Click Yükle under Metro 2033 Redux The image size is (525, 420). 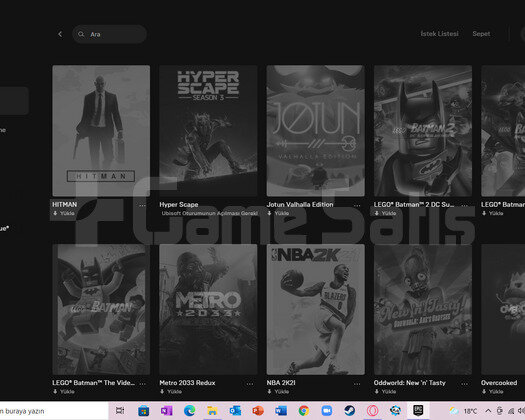click(x=171, y=392)
